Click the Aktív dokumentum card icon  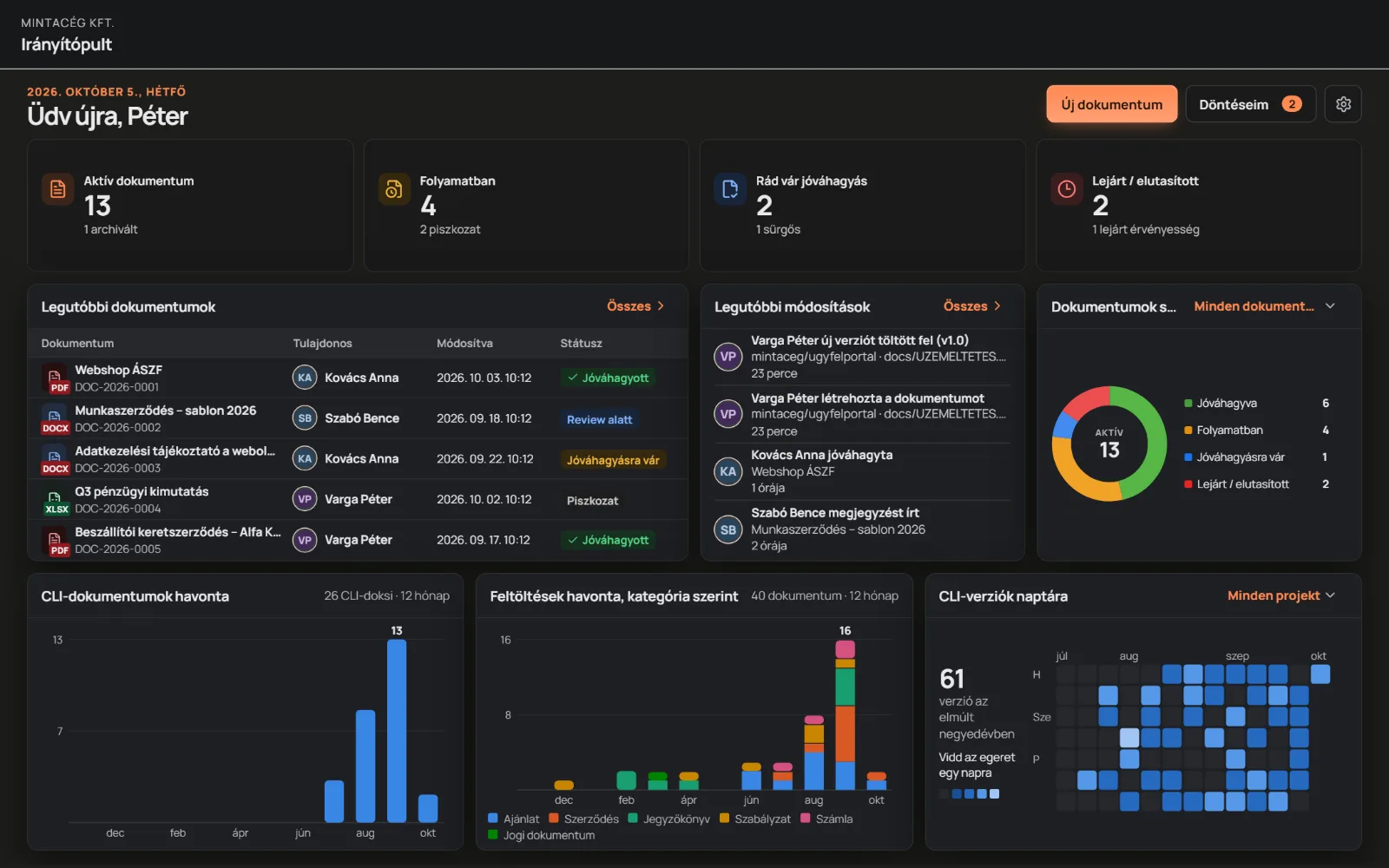pos(57,188)
